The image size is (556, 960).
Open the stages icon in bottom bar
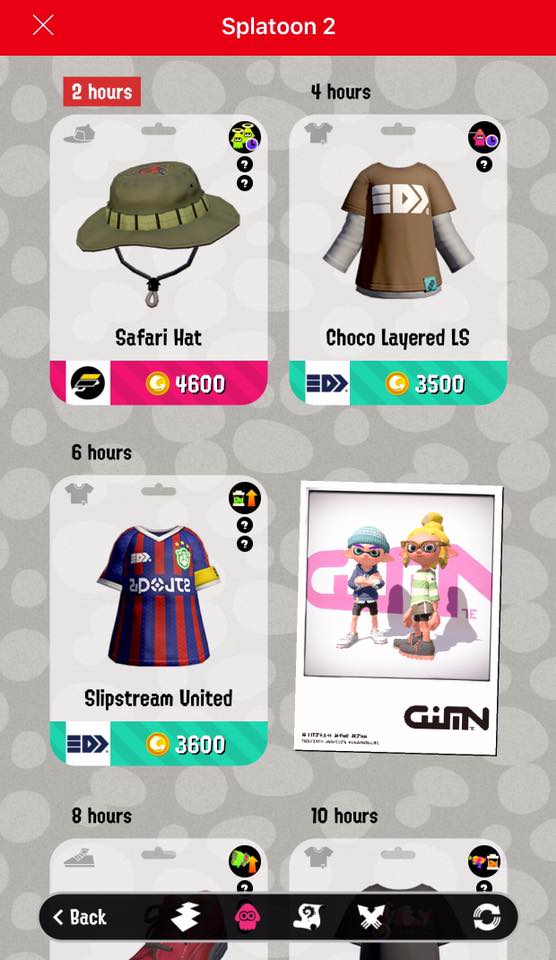(186, 917)
